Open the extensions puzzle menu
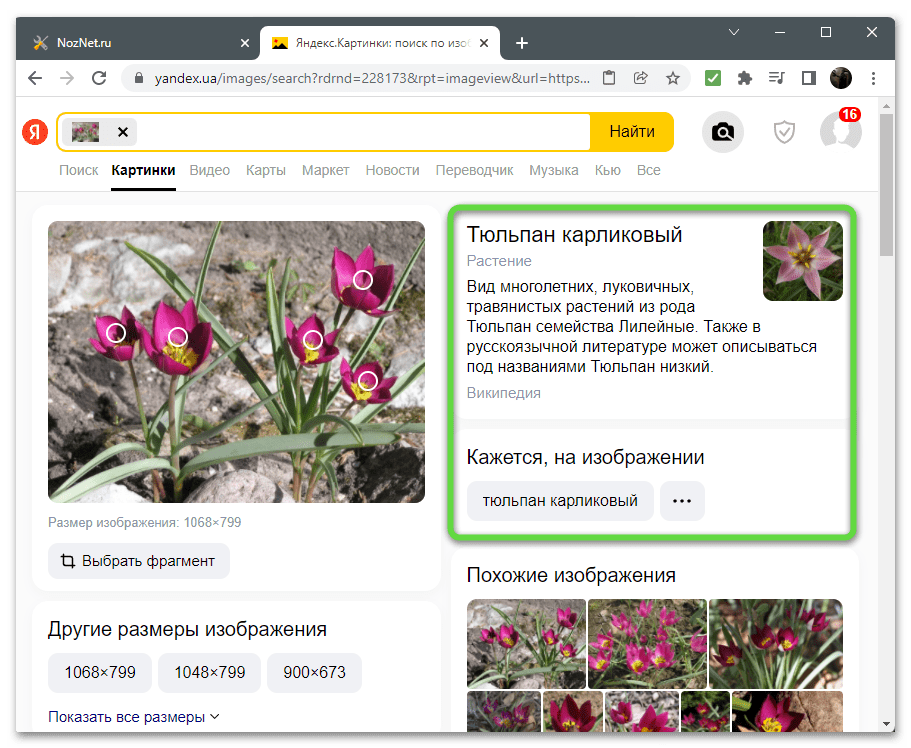Image resolution: width=911 pixels, height=748 pixels. pos(745,78)
